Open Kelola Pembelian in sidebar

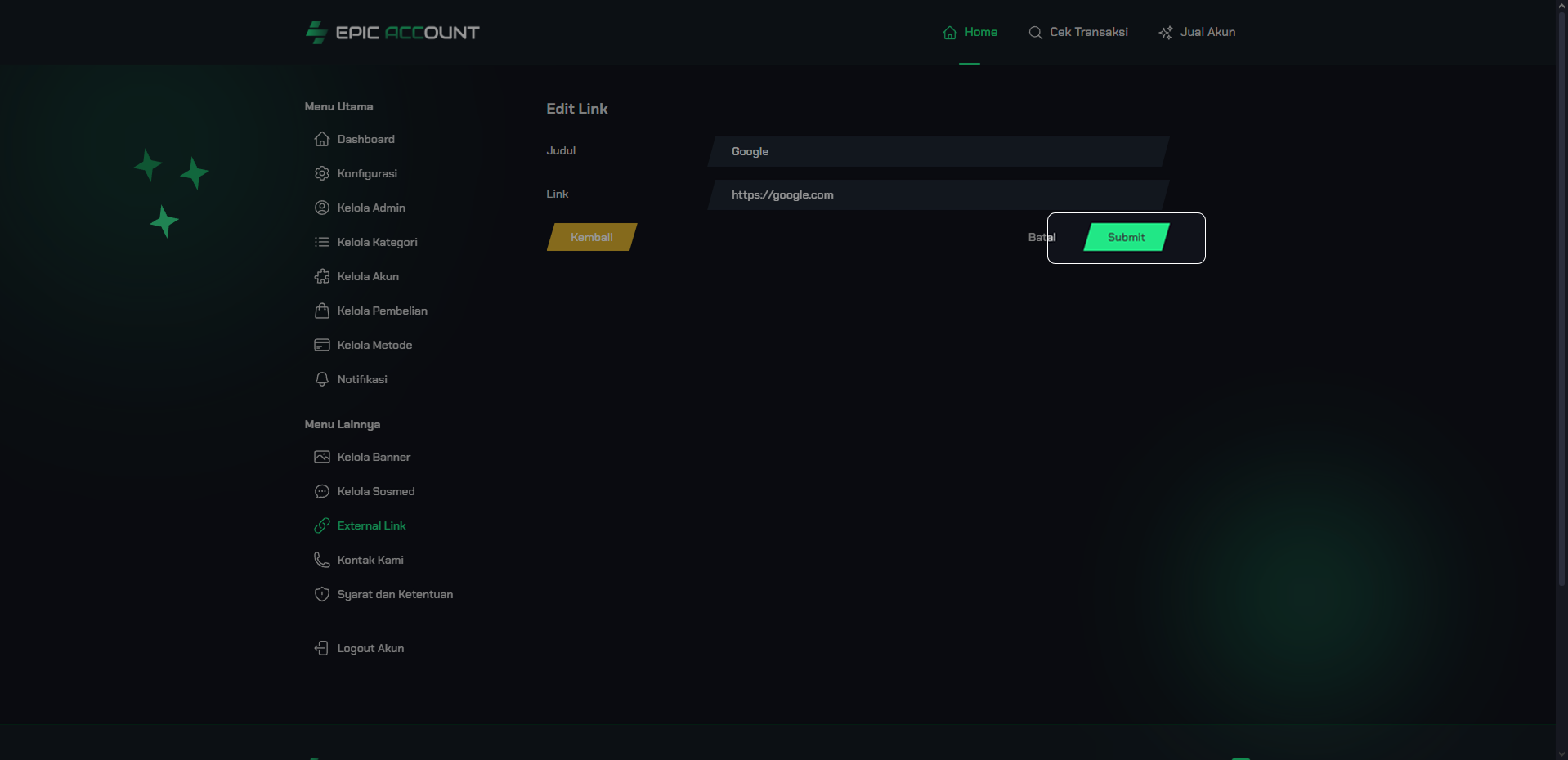pos(371,311)
